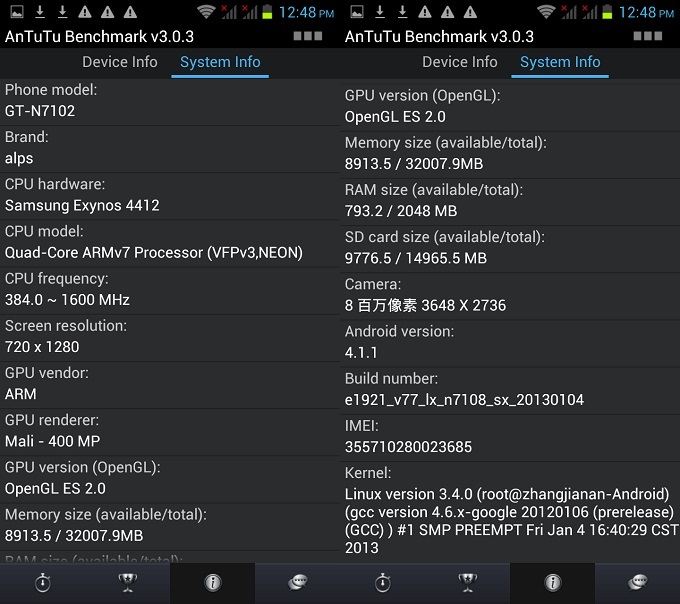Select memory size 8913.5 / 32007.9MB on left

tap(74, 536)
